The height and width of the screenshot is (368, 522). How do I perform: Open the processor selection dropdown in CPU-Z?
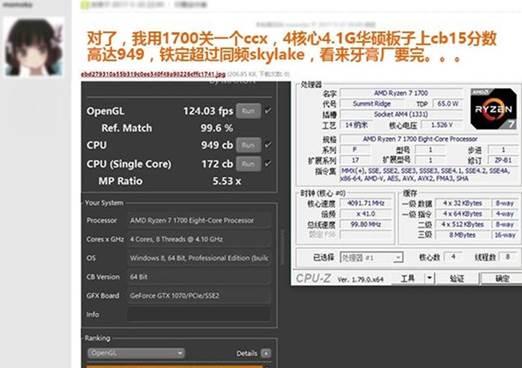point(371,257)
